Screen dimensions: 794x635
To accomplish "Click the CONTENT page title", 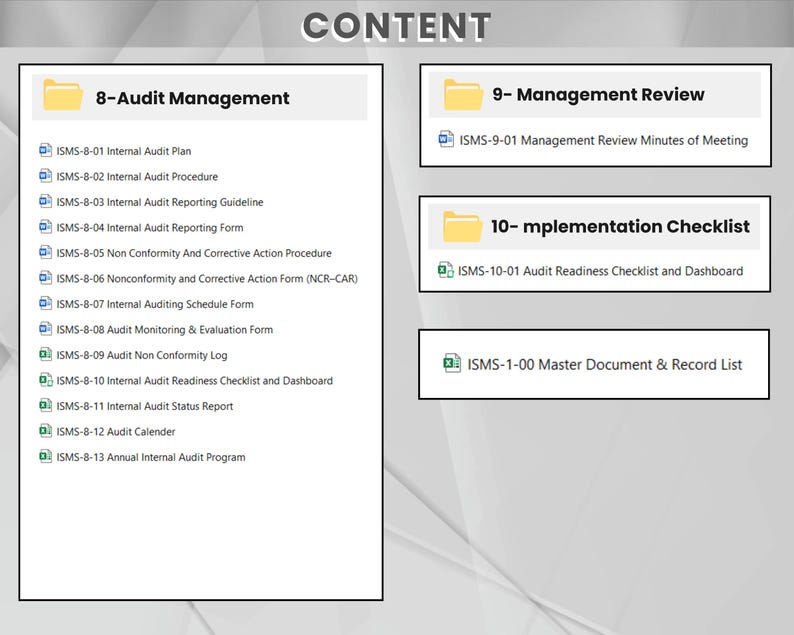I will point(396,26).
